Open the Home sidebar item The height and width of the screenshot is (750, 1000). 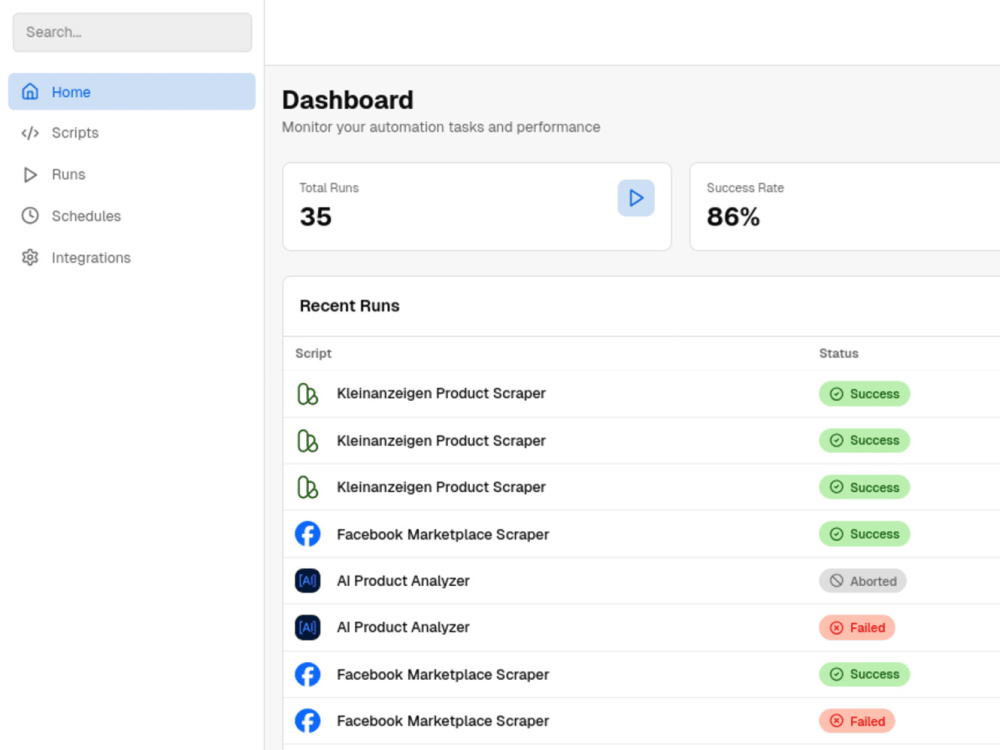point(132,92)
